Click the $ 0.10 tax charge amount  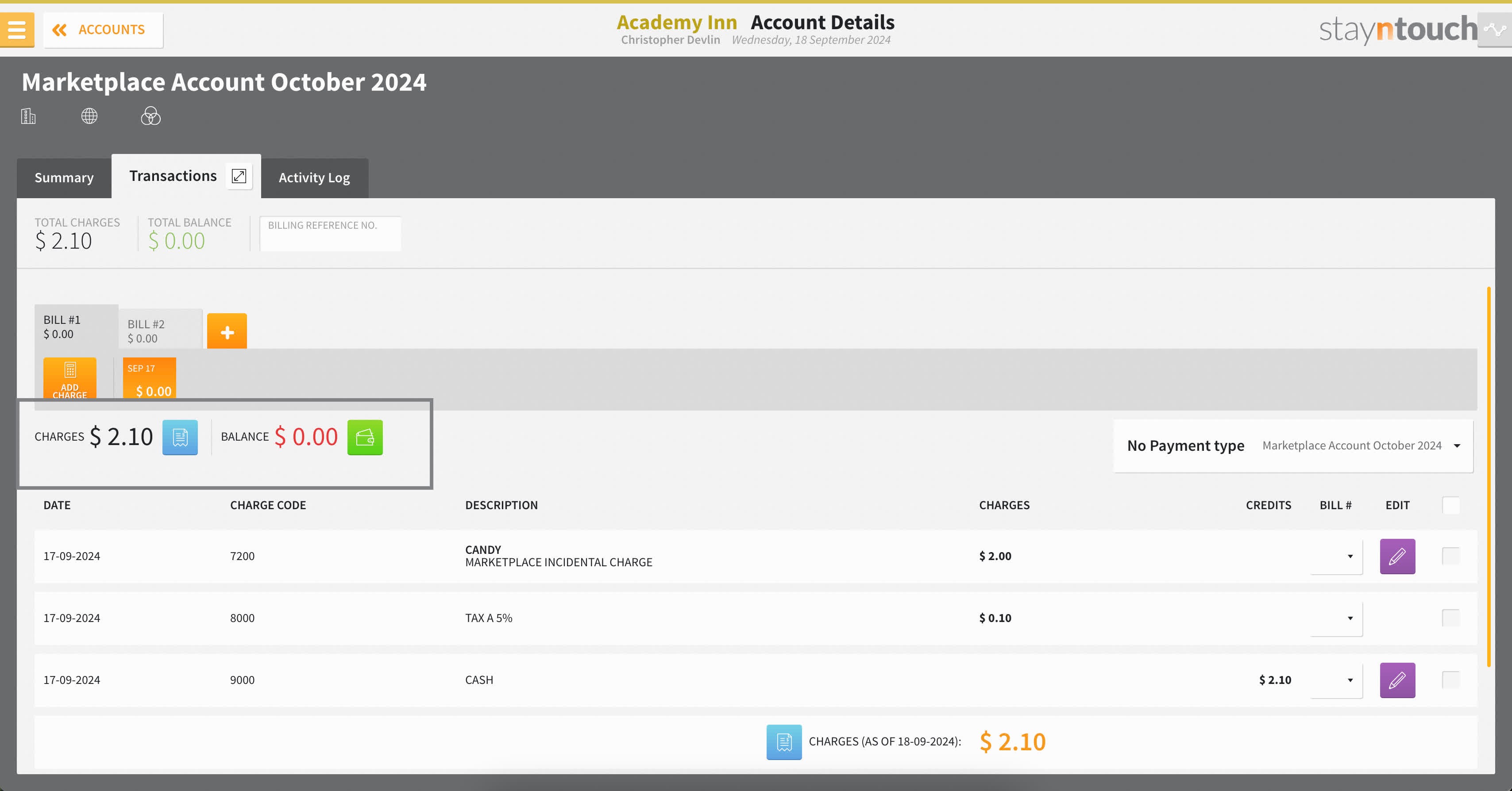click(x=995, y=618)
